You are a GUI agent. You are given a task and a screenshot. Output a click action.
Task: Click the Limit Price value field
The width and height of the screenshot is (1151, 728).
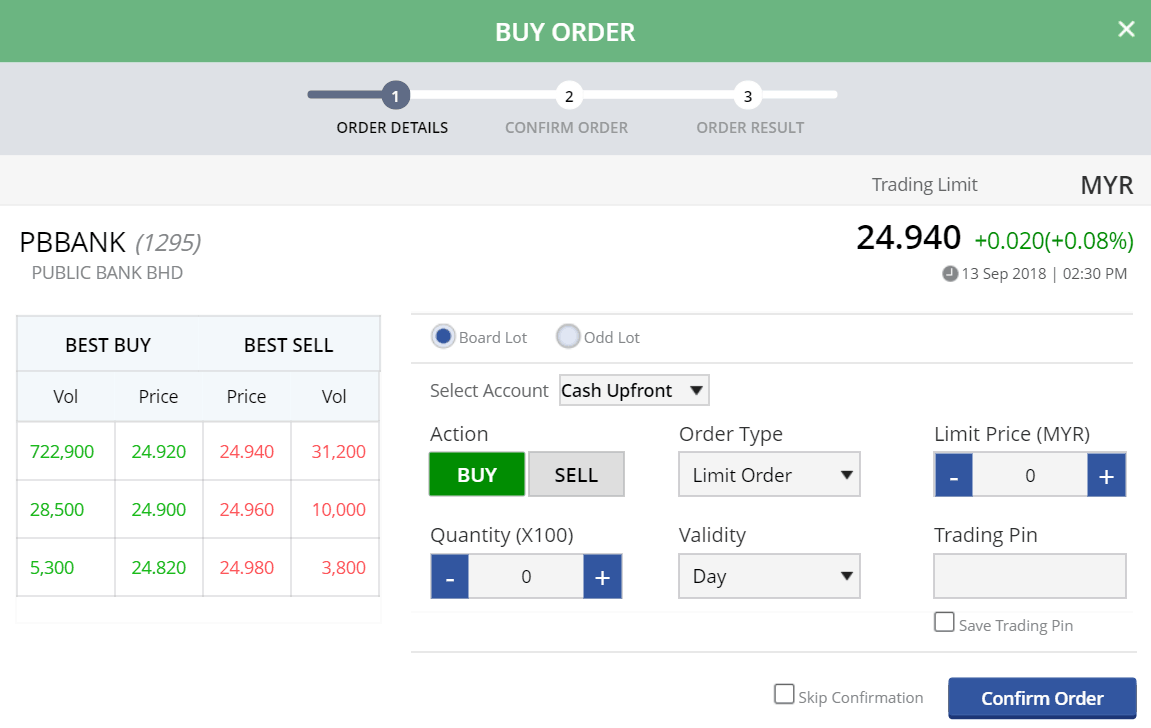pos(1030,476)
